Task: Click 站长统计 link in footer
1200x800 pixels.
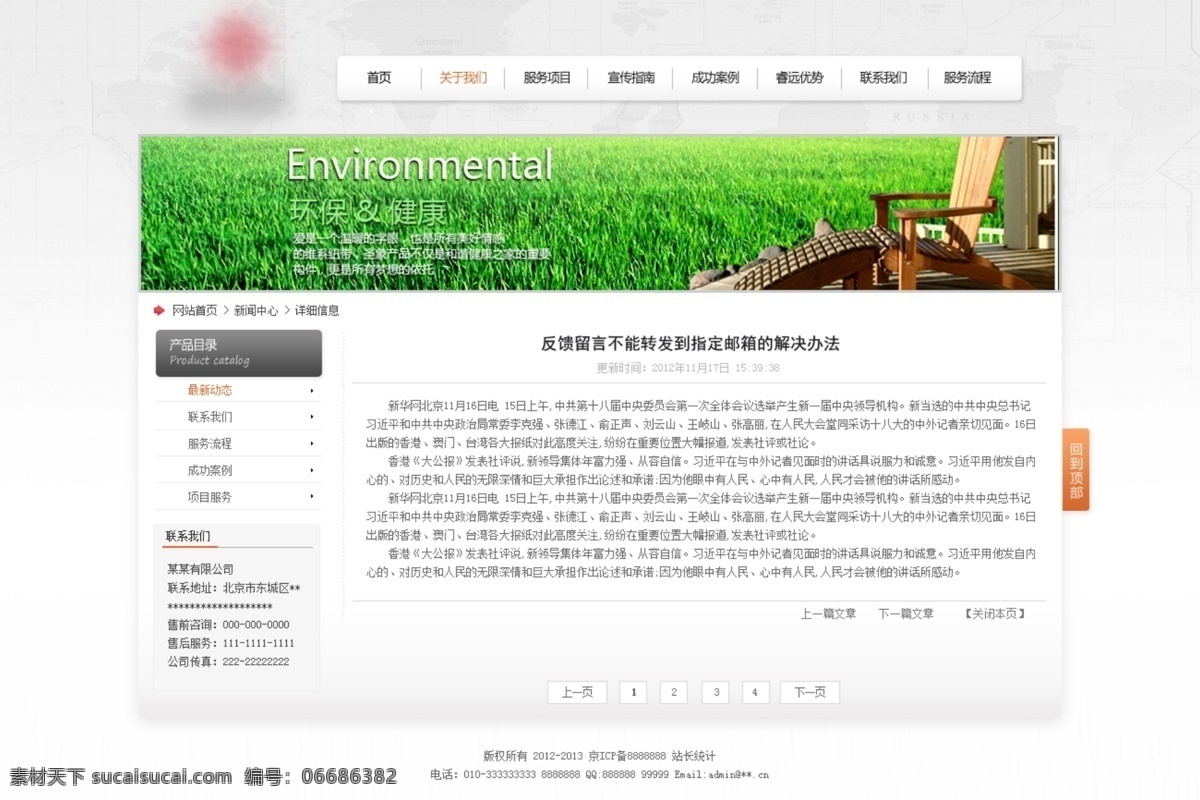Action: [x=693, y=756]
